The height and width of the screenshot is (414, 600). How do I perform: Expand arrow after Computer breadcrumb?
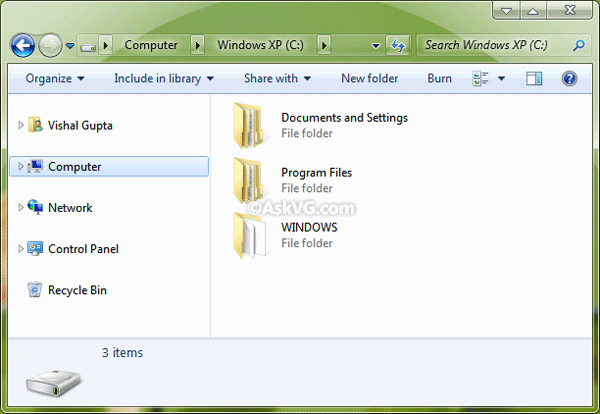tap(197, 46)
